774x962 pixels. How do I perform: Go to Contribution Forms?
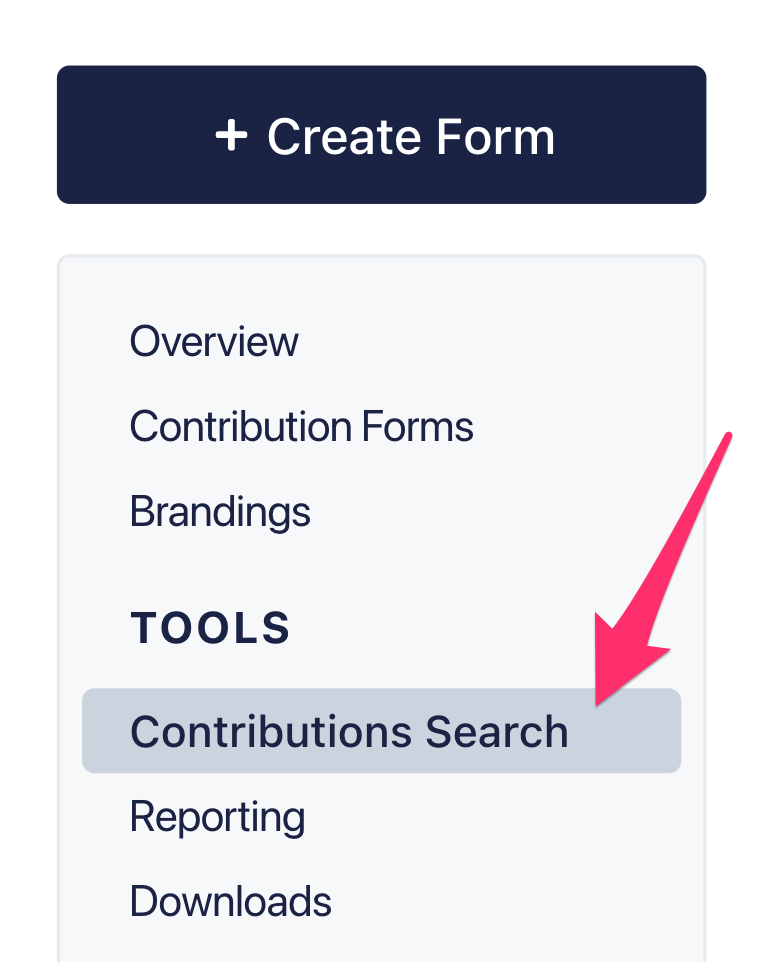coord(301,427)
